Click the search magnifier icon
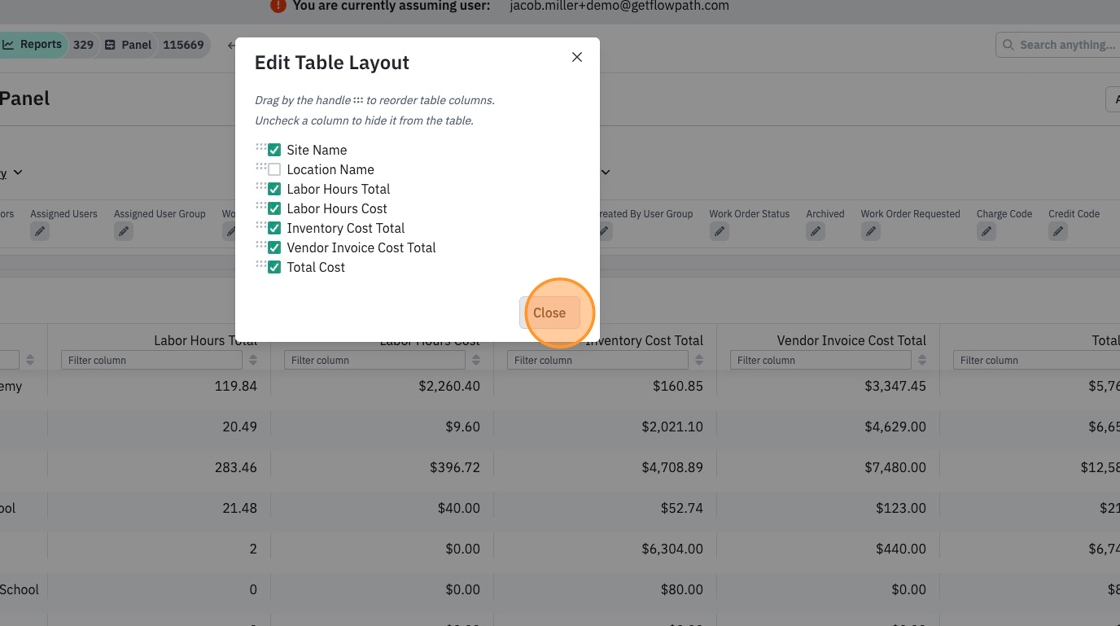The image size is (1120, 626). point(1008,45)
